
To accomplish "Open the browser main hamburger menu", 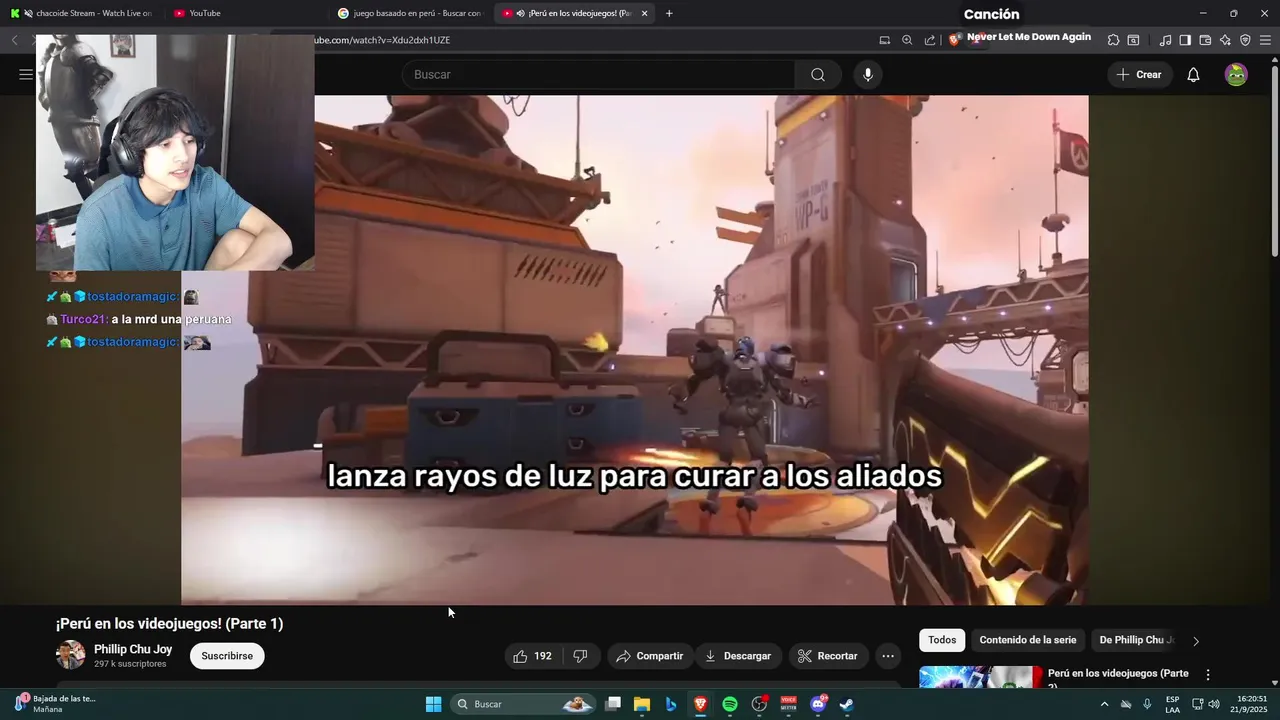I will [x=1265, y=40].
